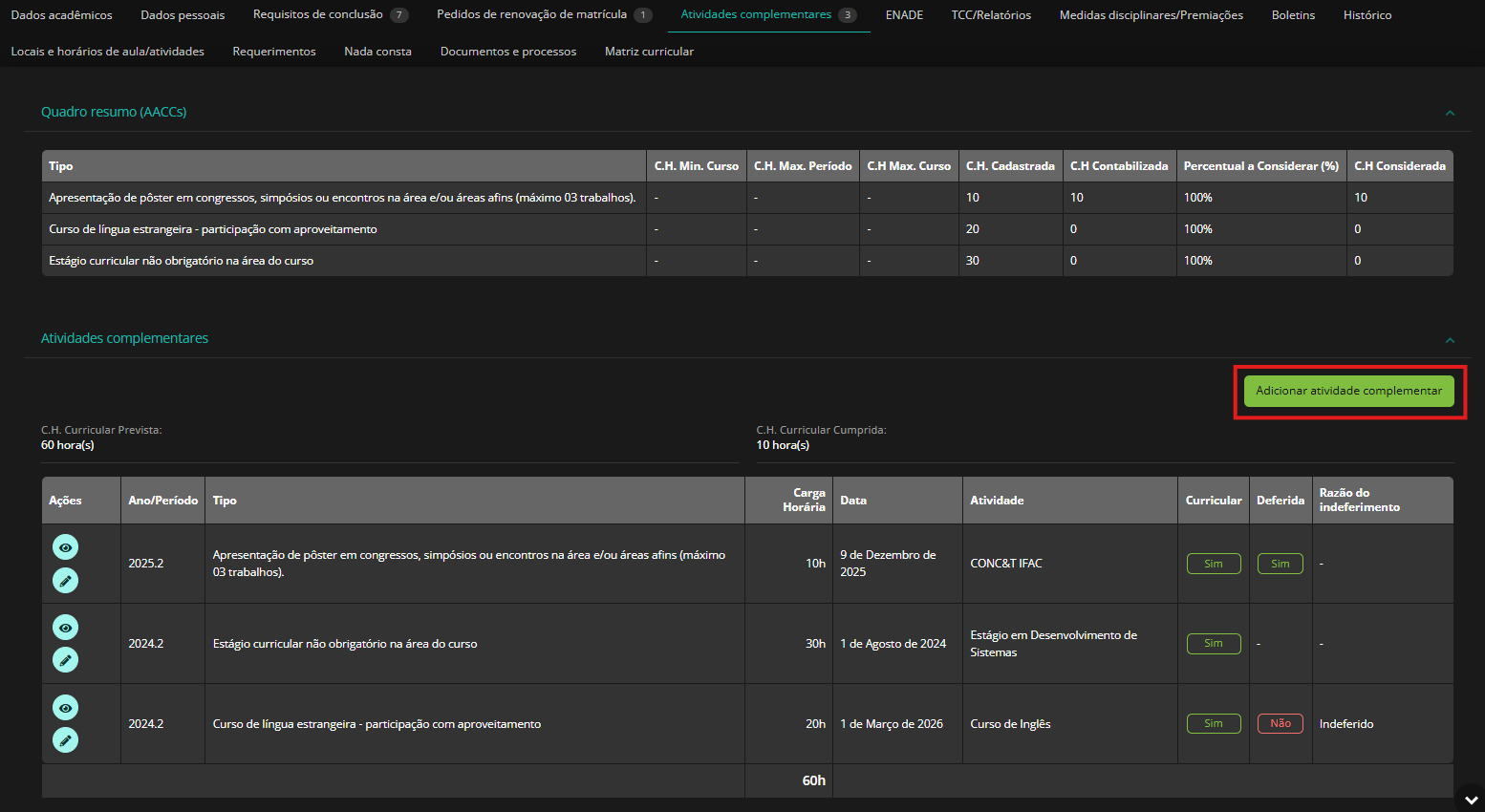The image size is (1485, 812).
Task: Edit the CONC&T IFAC poster activity
Action: point(65,580)
